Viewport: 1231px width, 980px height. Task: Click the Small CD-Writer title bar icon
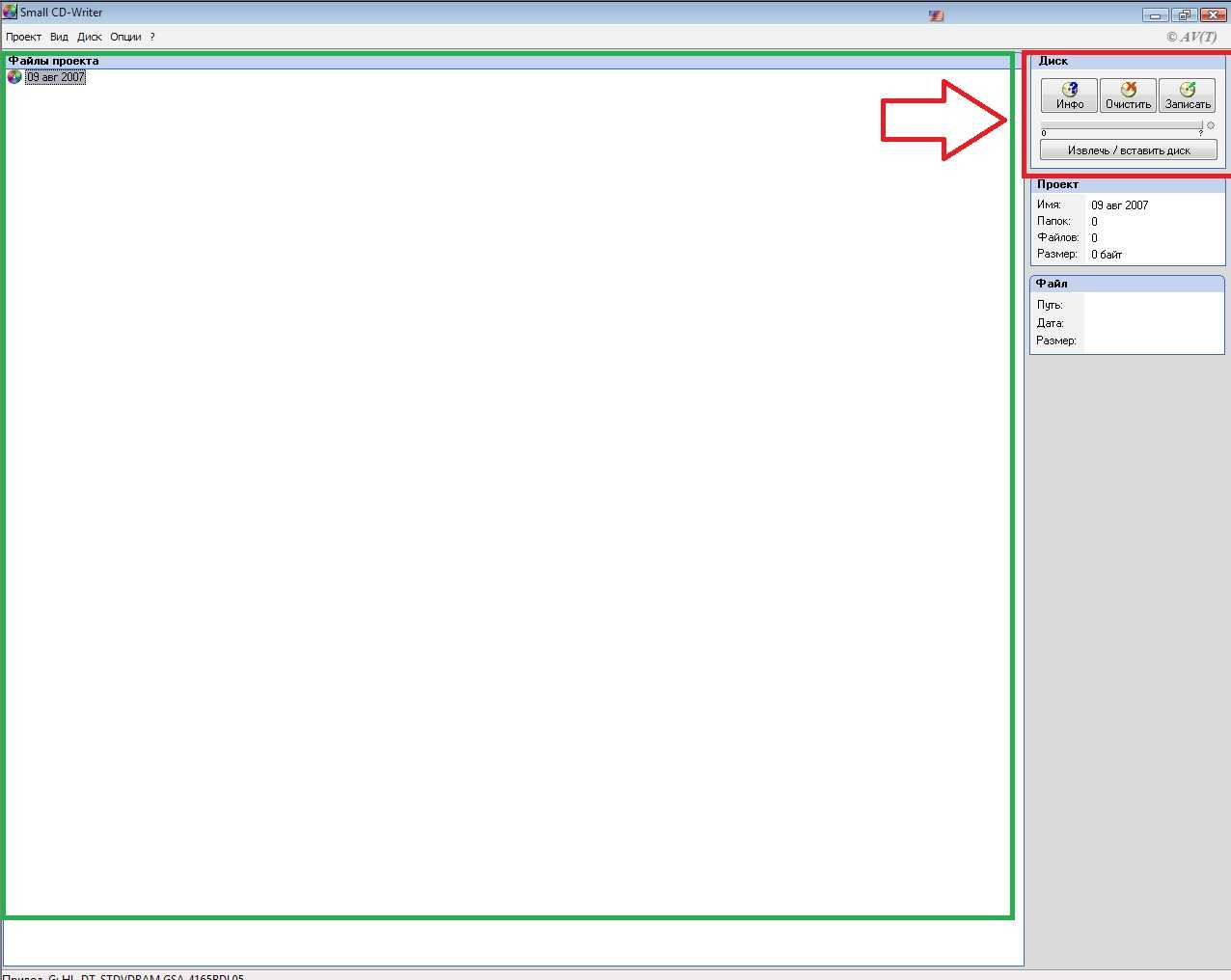[x=10, y=12]
